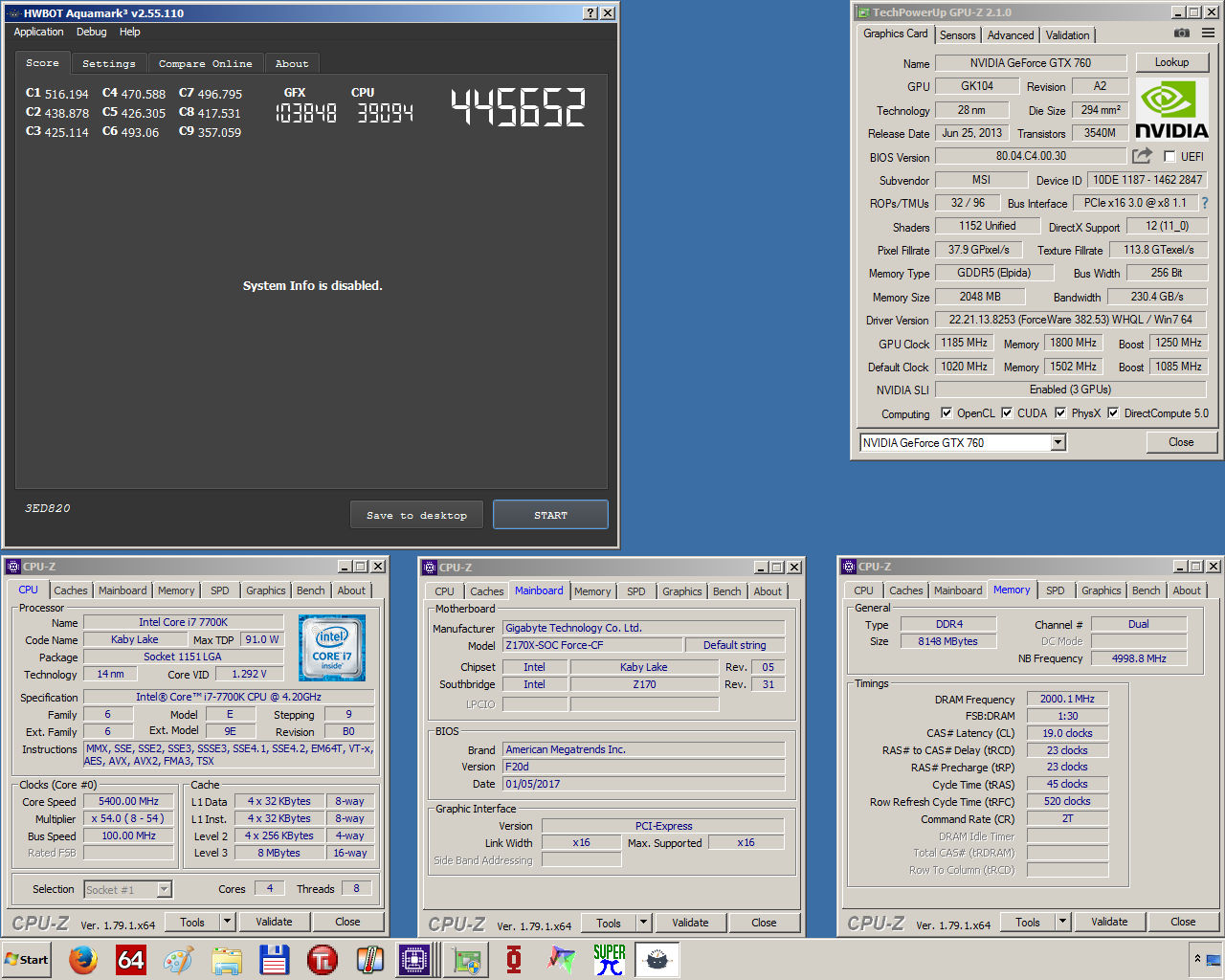Image resolution: width=1225 pixels, height=980 pixels.
Task: Open the GPU selection dropdown in GPU-Z
Action: (1058, 442)
